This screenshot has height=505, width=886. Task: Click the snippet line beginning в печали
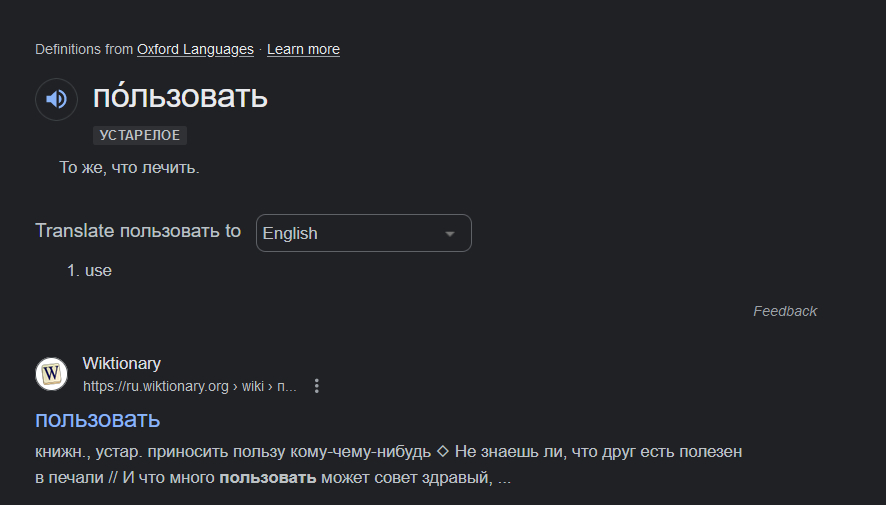(x=70, y=478)
